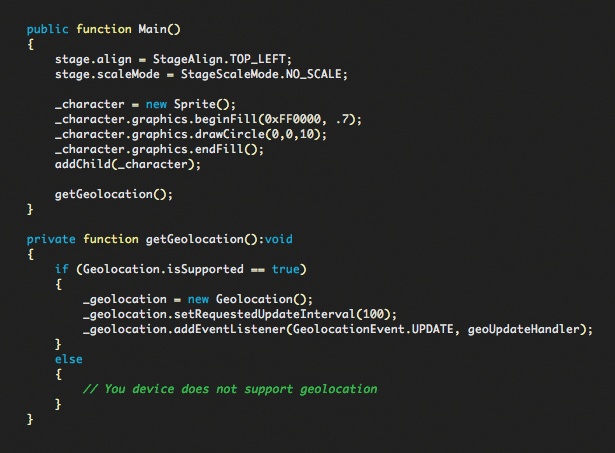Click the 'if' keyword
The width and height of the screenshot is (615, 453).
[62, 269]
